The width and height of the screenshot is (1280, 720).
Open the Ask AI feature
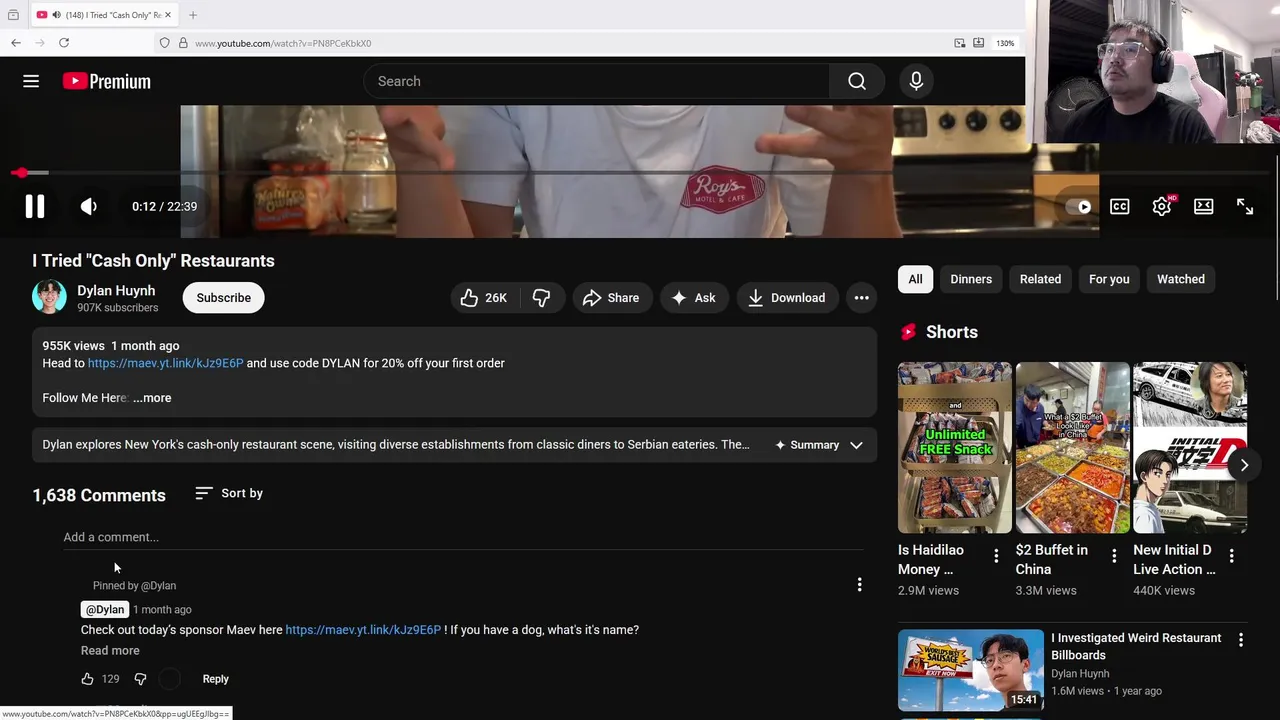click(694, 298)
